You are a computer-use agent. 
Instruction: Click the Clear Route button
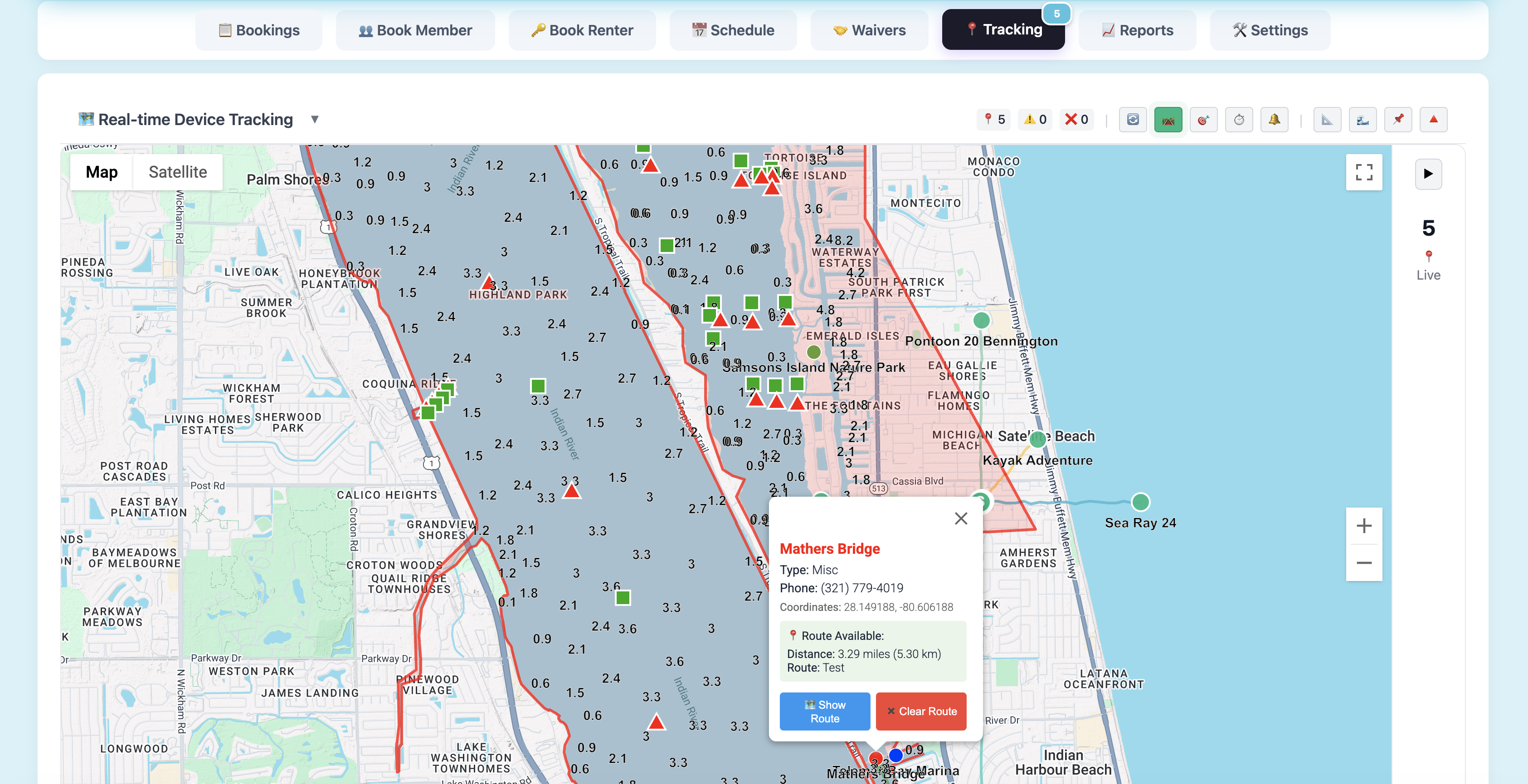point(920,711)
